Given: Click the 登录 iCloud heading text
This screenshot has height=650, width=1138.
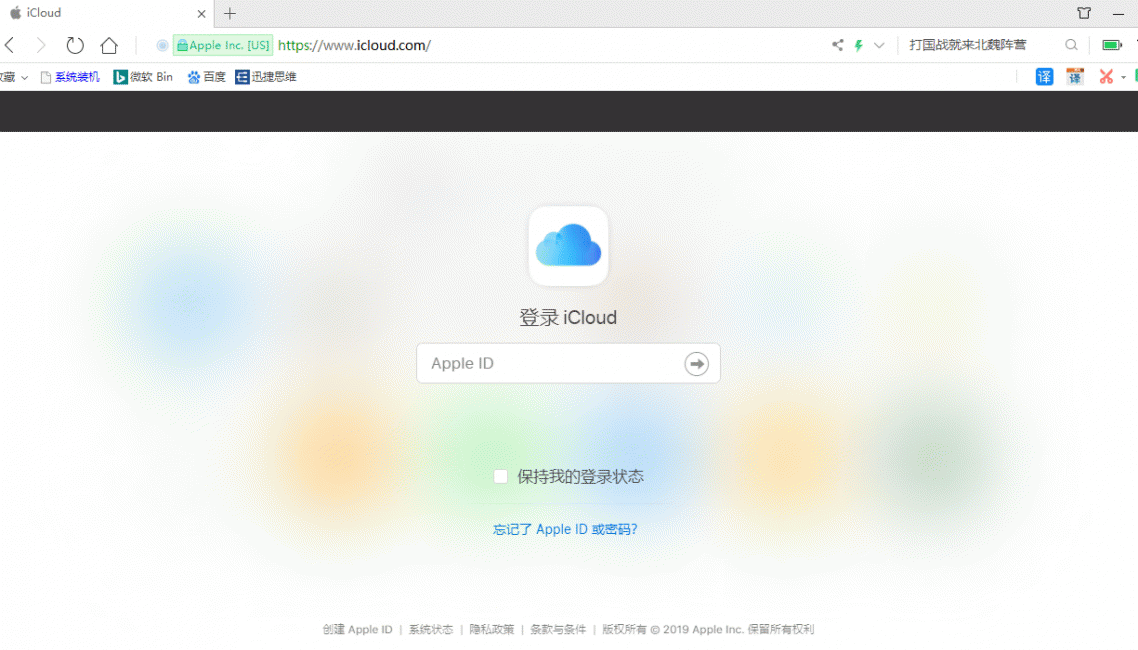Looking at the screenshot, I should pyautogui.click(x=568, y=318).
